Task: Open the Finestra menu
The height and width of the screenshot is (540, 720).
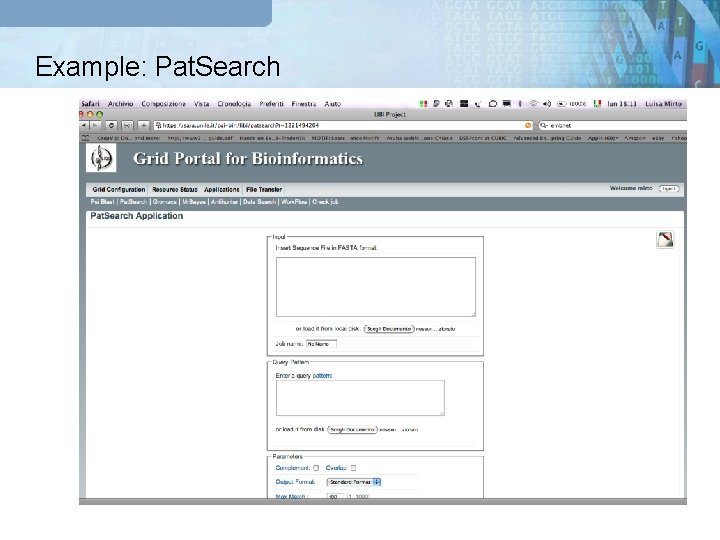Action: (304, 104)
